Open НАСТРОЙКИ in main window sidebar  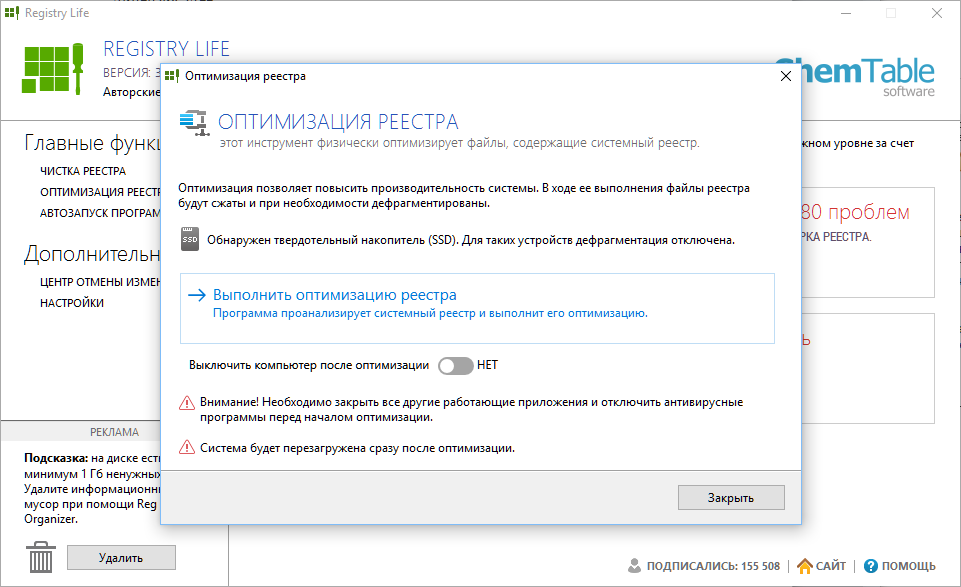pyautogui.click(x=72, y=303)
